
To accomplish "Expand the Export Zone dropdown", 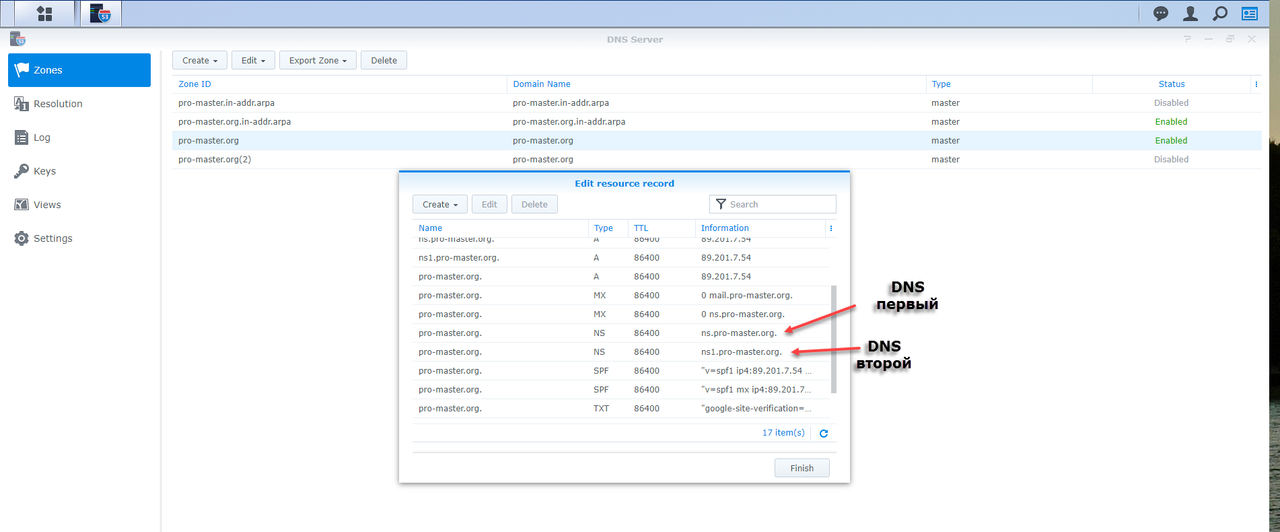I will click(x=318, y=60).
